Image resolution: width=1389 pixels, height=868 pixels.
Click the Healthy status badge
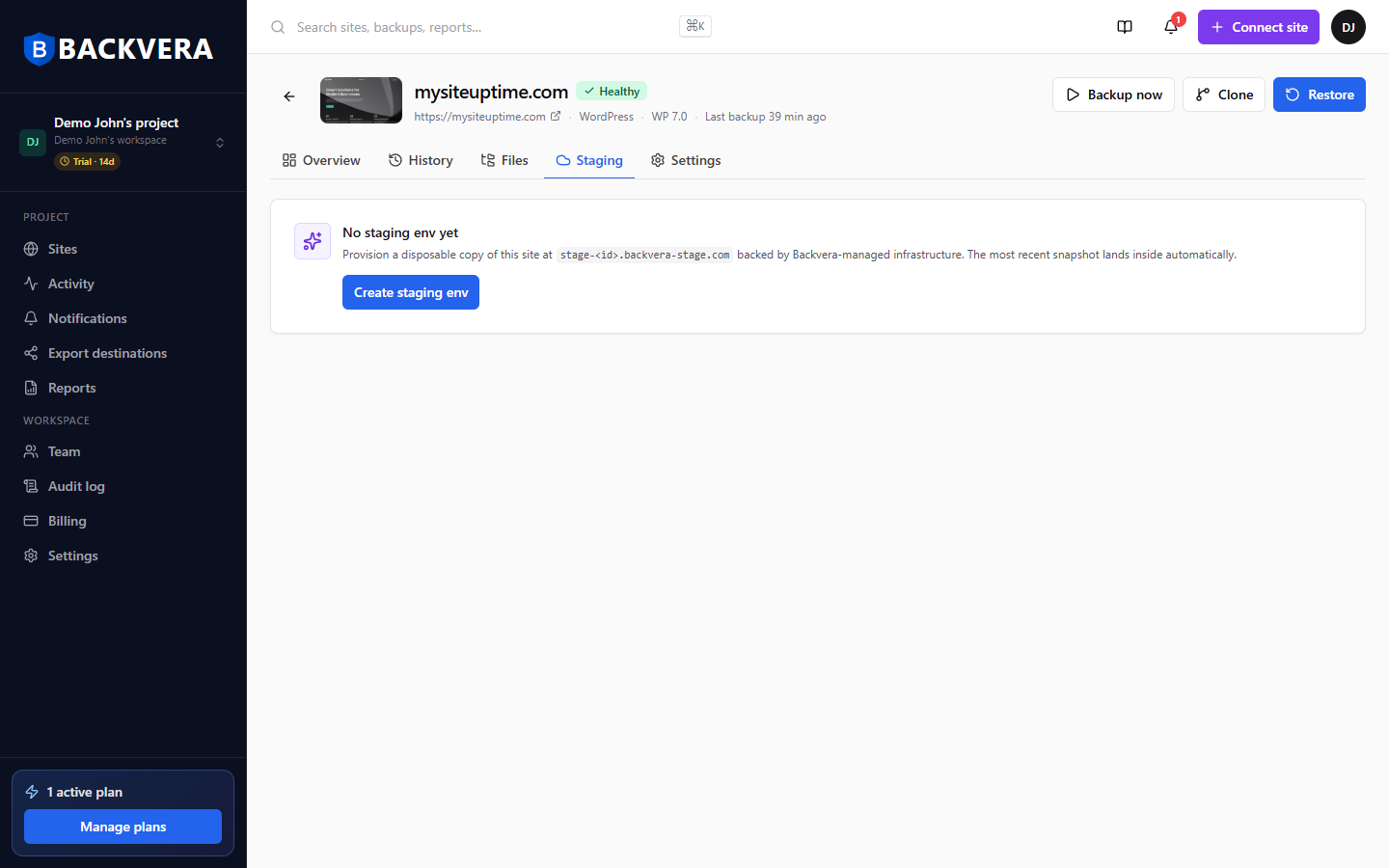pos(612,91)
